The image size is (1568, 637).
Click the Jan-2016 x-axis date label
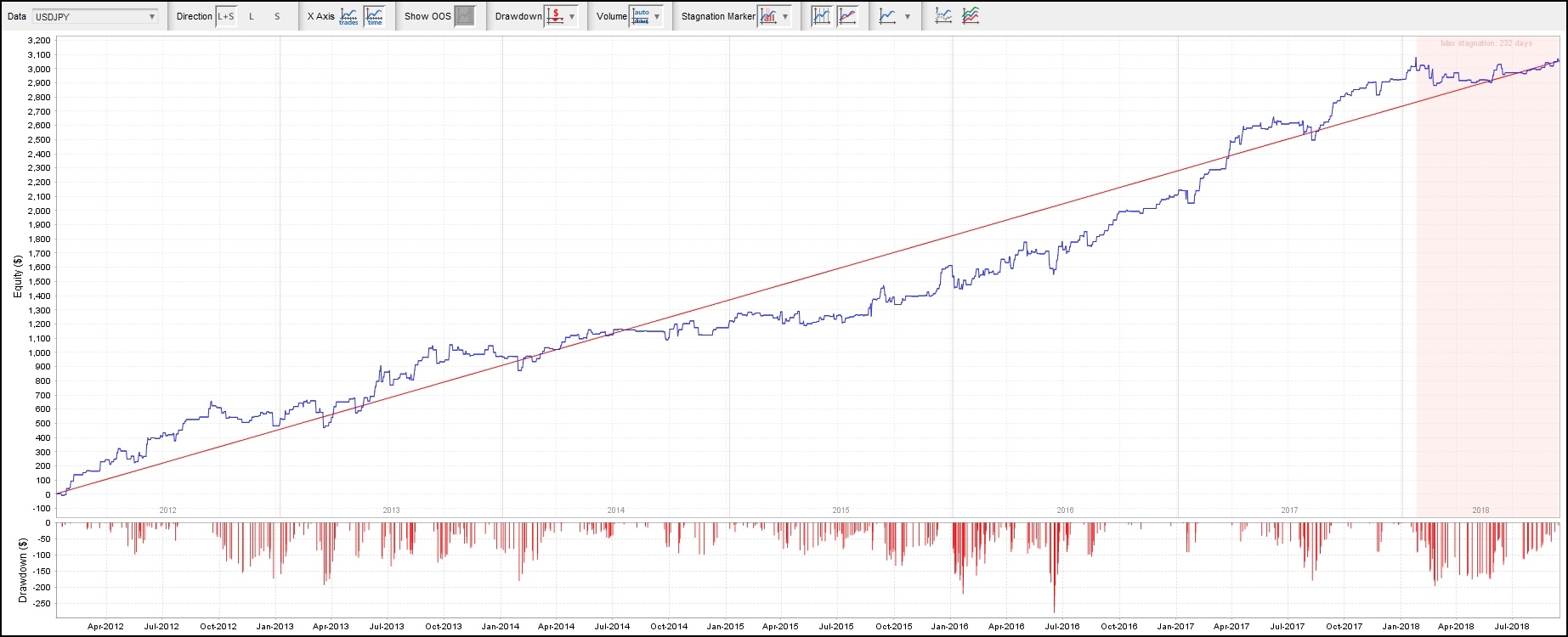(x=948, y=627)
